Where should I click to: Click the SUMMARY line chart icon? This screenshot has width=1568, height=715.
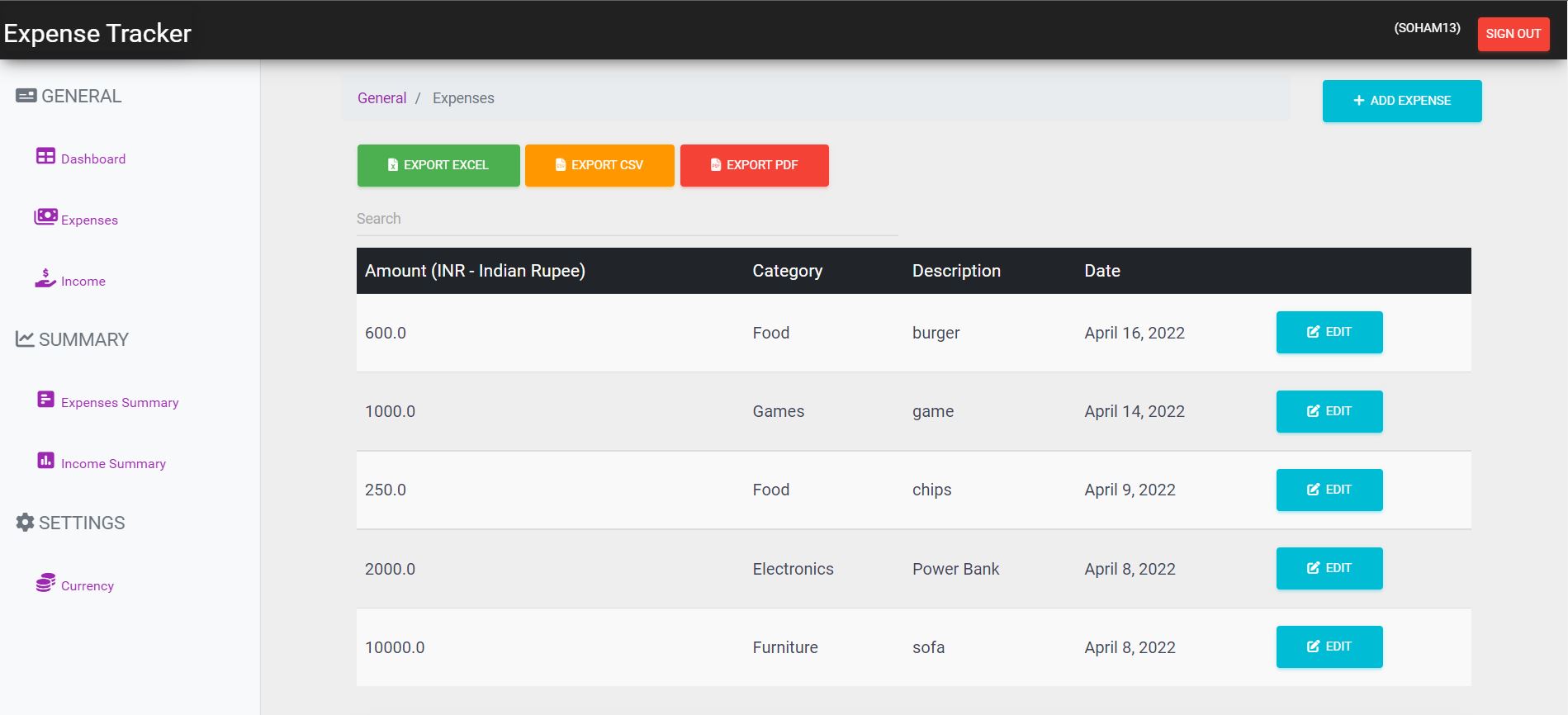25,339
